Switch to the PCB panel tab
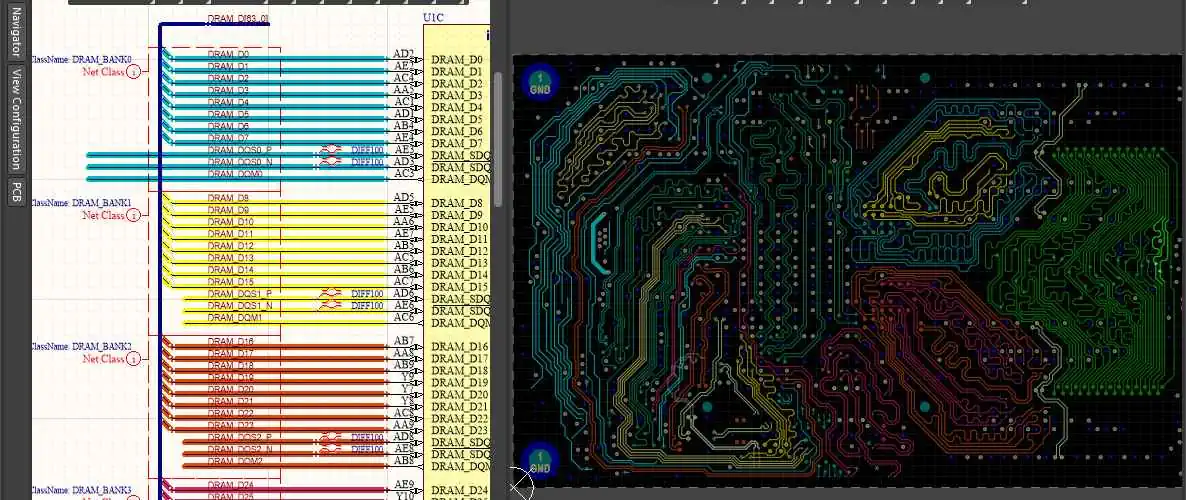The image size is (1186, 500). (x=15, y=192)
